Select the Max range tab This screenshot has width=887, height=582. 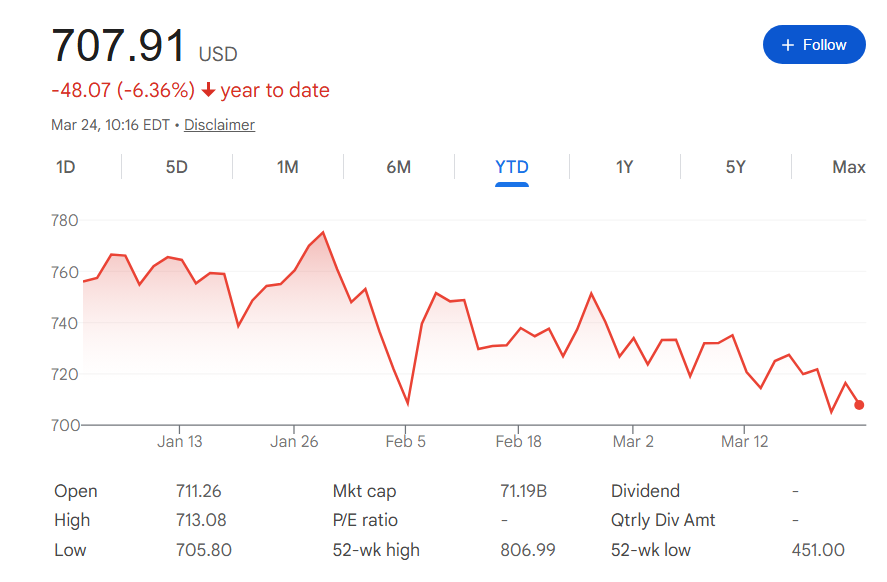point(848,167)
